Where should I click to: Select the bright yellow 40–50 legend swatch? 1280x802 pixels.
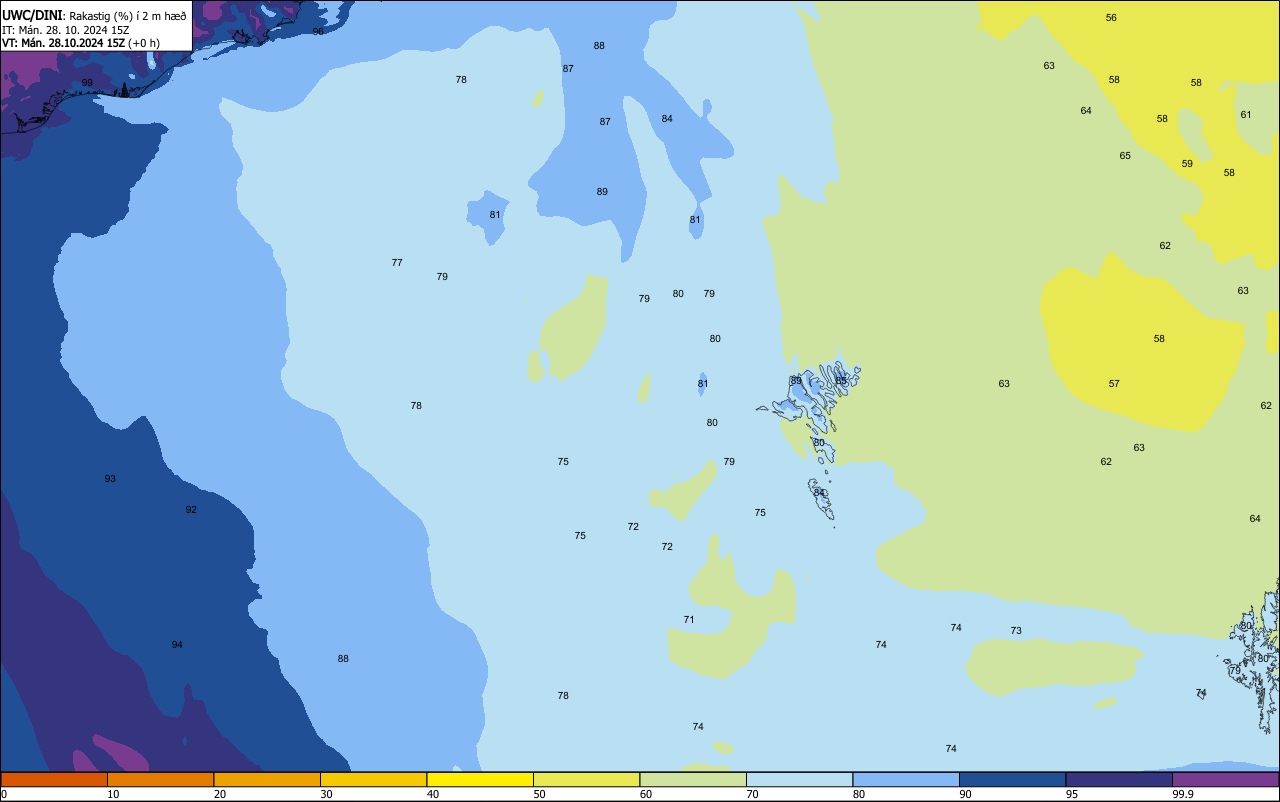click(x=480, y=779)
